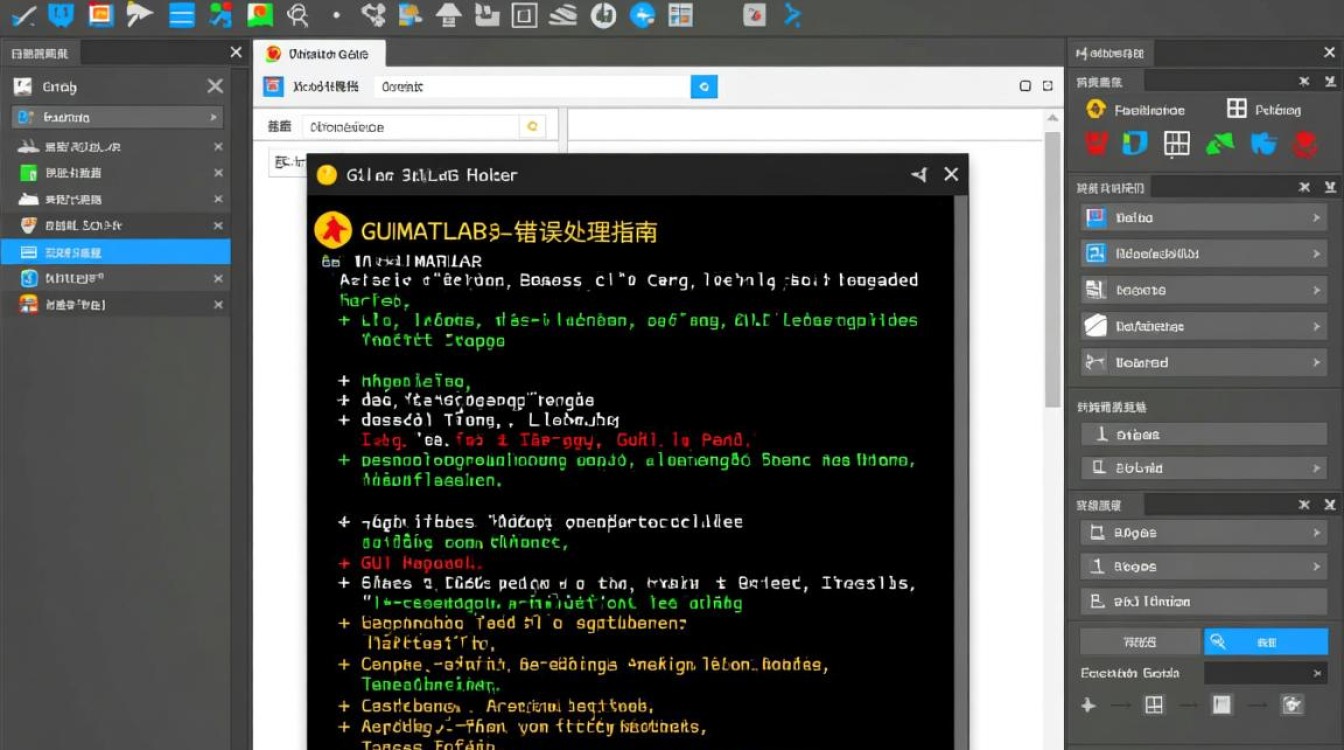Click the green arrow icon in right palette

tap(1220, 144)
